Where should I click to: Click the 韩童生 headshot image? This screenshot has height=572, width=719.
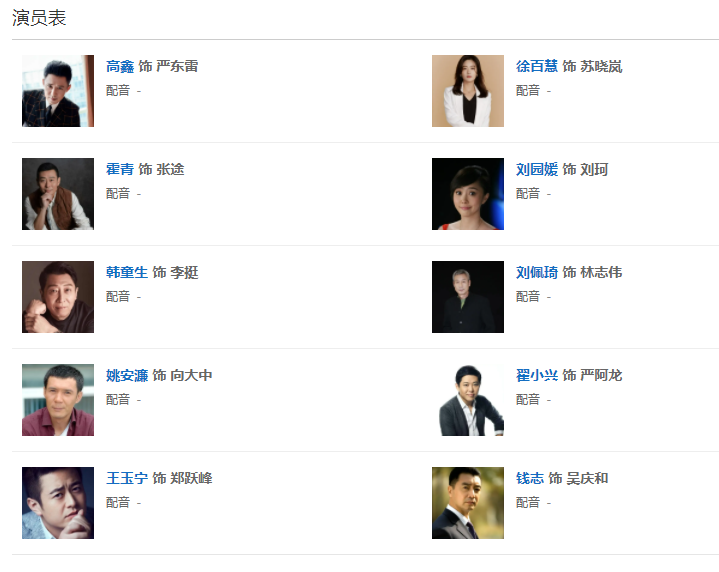tap(58, 297)
